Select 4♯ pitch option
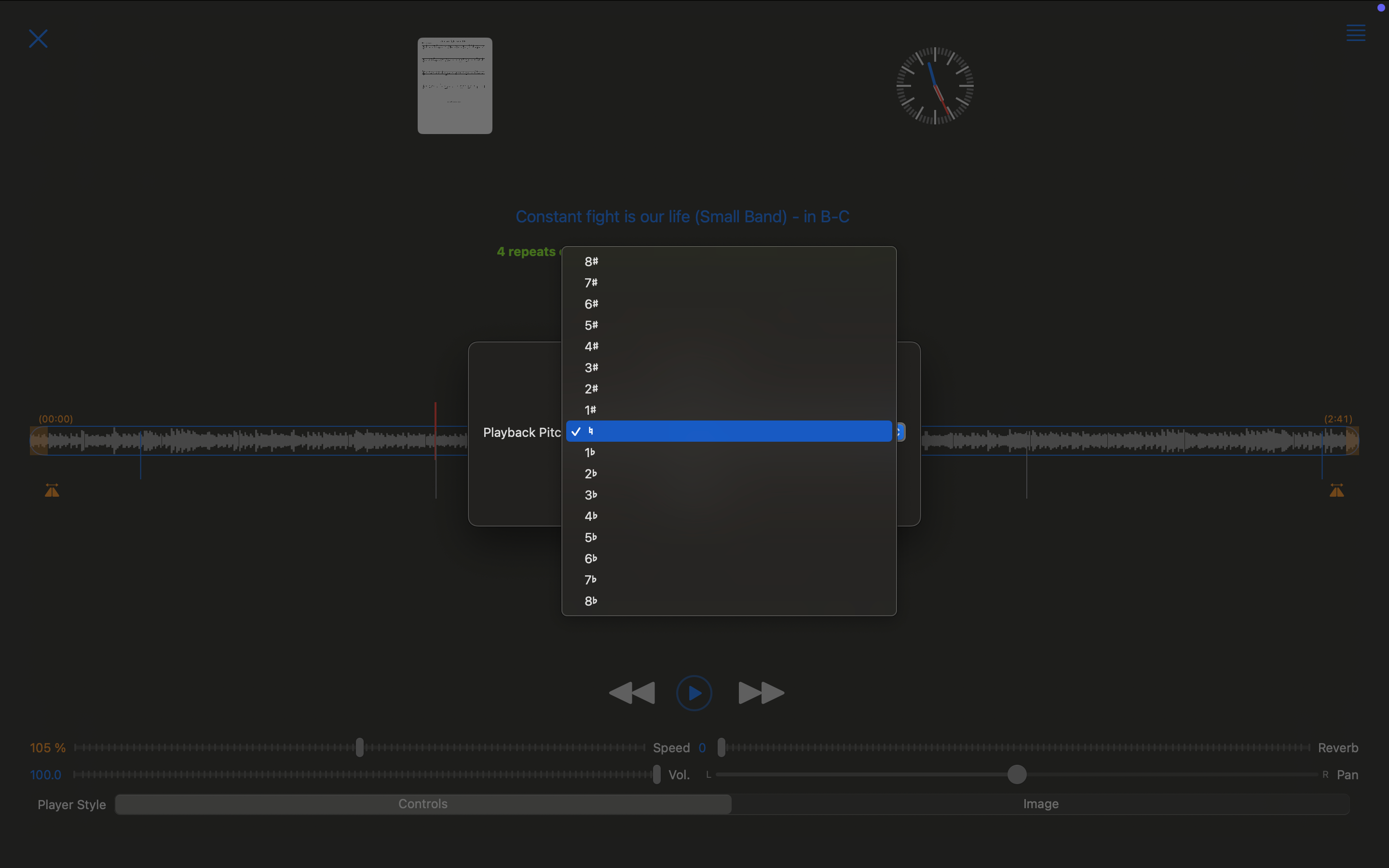Image resolution: width=1389 pixels, height=868 pixels. pos(729,347)
